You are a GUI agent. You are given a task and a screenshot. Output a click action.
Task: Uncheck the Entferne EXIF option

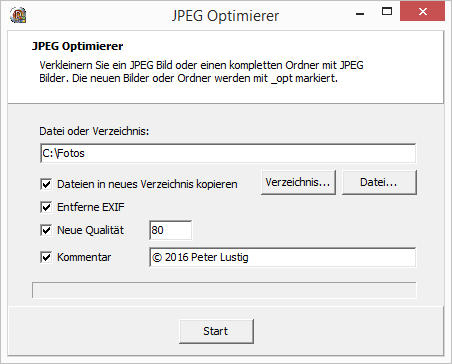coord(46,207)
